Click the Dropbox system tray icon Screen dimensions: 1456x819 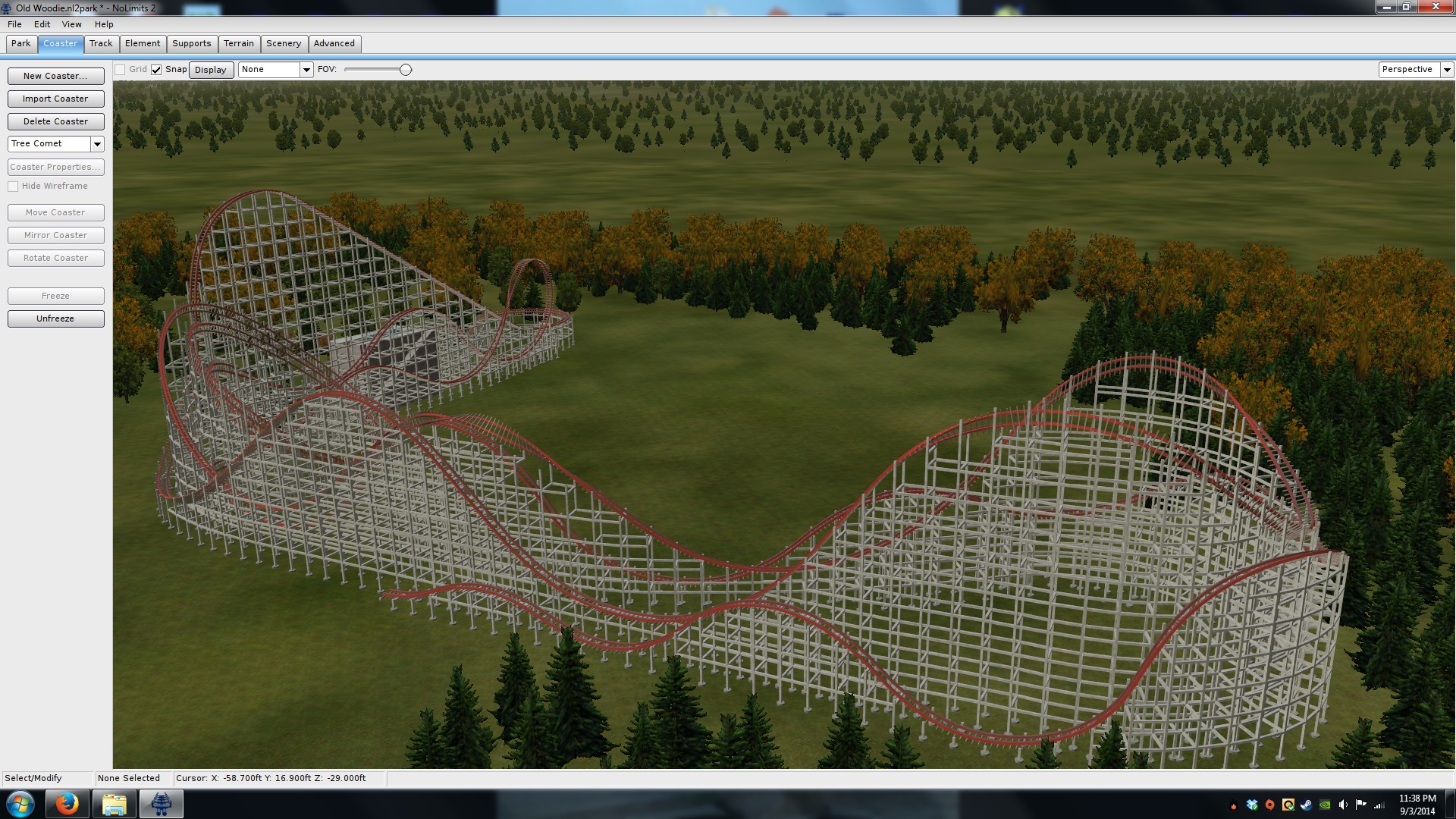click(x=1252, y=805)
